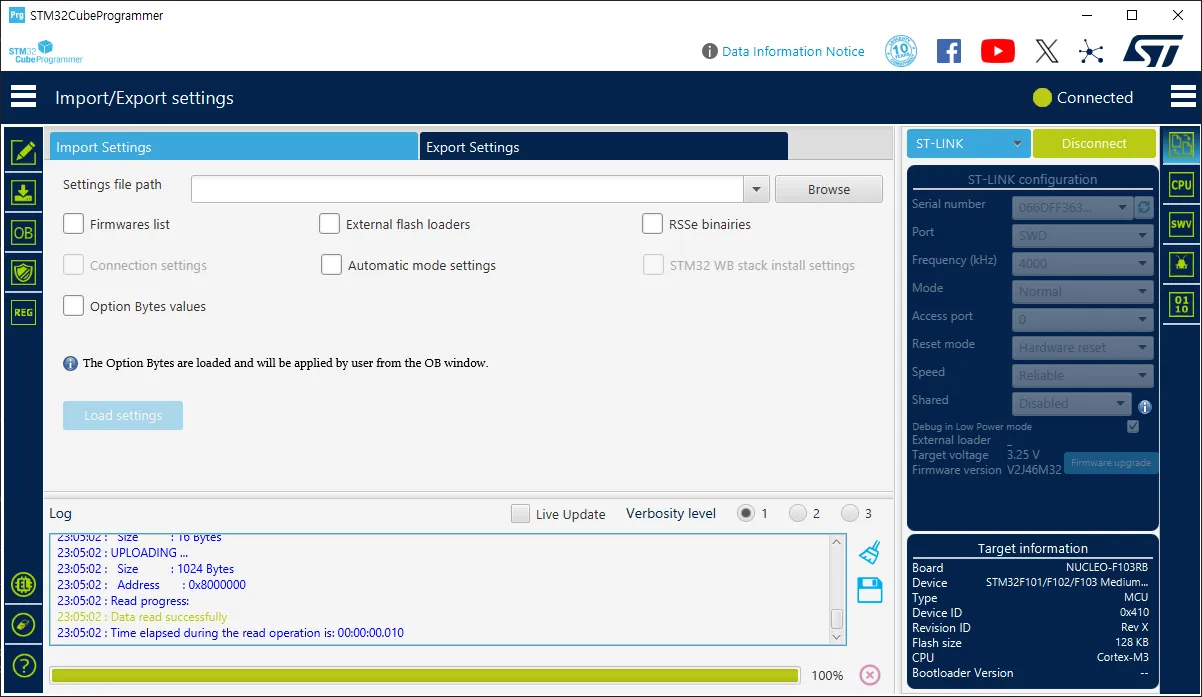Click the 0110 binary icon on right sidebar
The height and width of the screenshot is (697, 1202).
click(x=1182, y=304)
